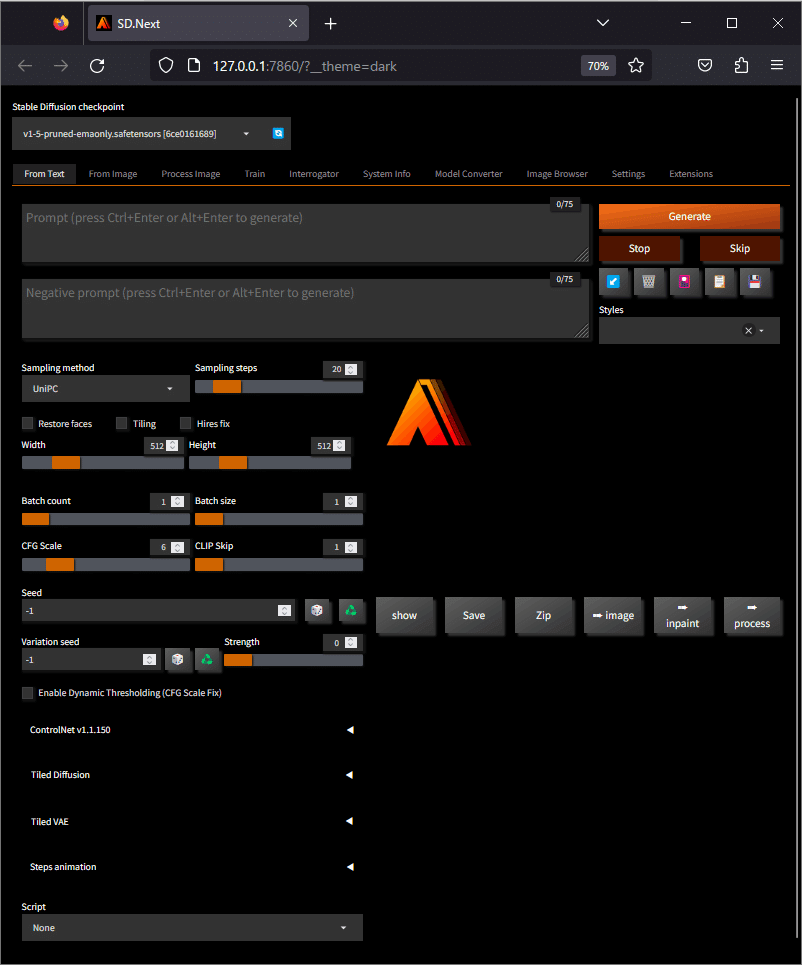Click into the Prompt text area

point(306,233)
